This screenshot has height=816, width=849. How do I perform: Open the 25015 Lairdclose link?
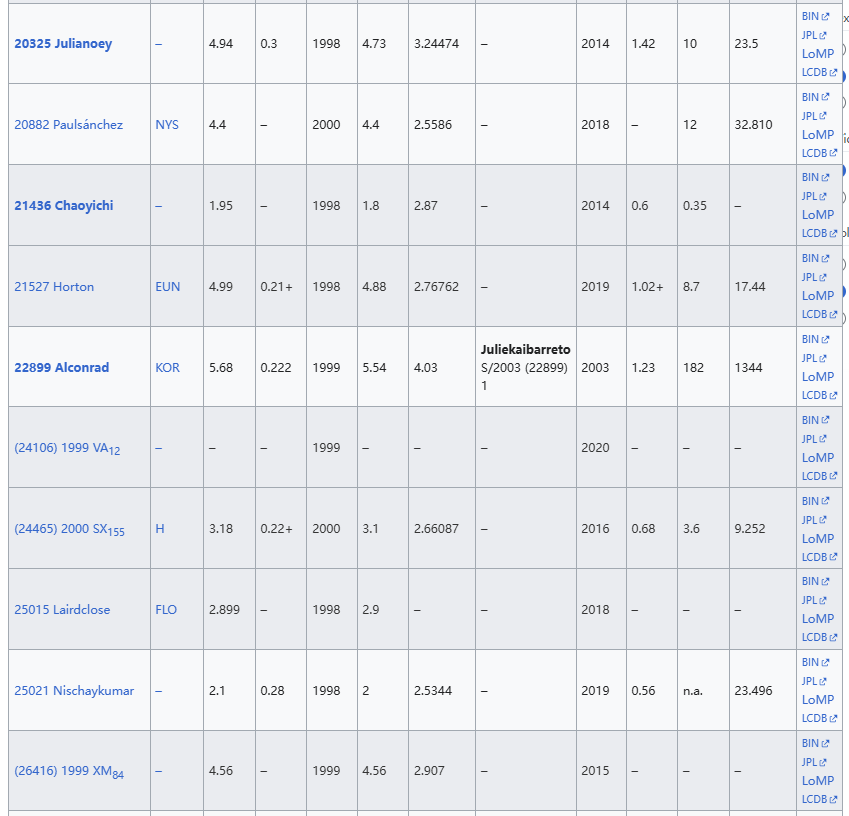click(62, 610)
